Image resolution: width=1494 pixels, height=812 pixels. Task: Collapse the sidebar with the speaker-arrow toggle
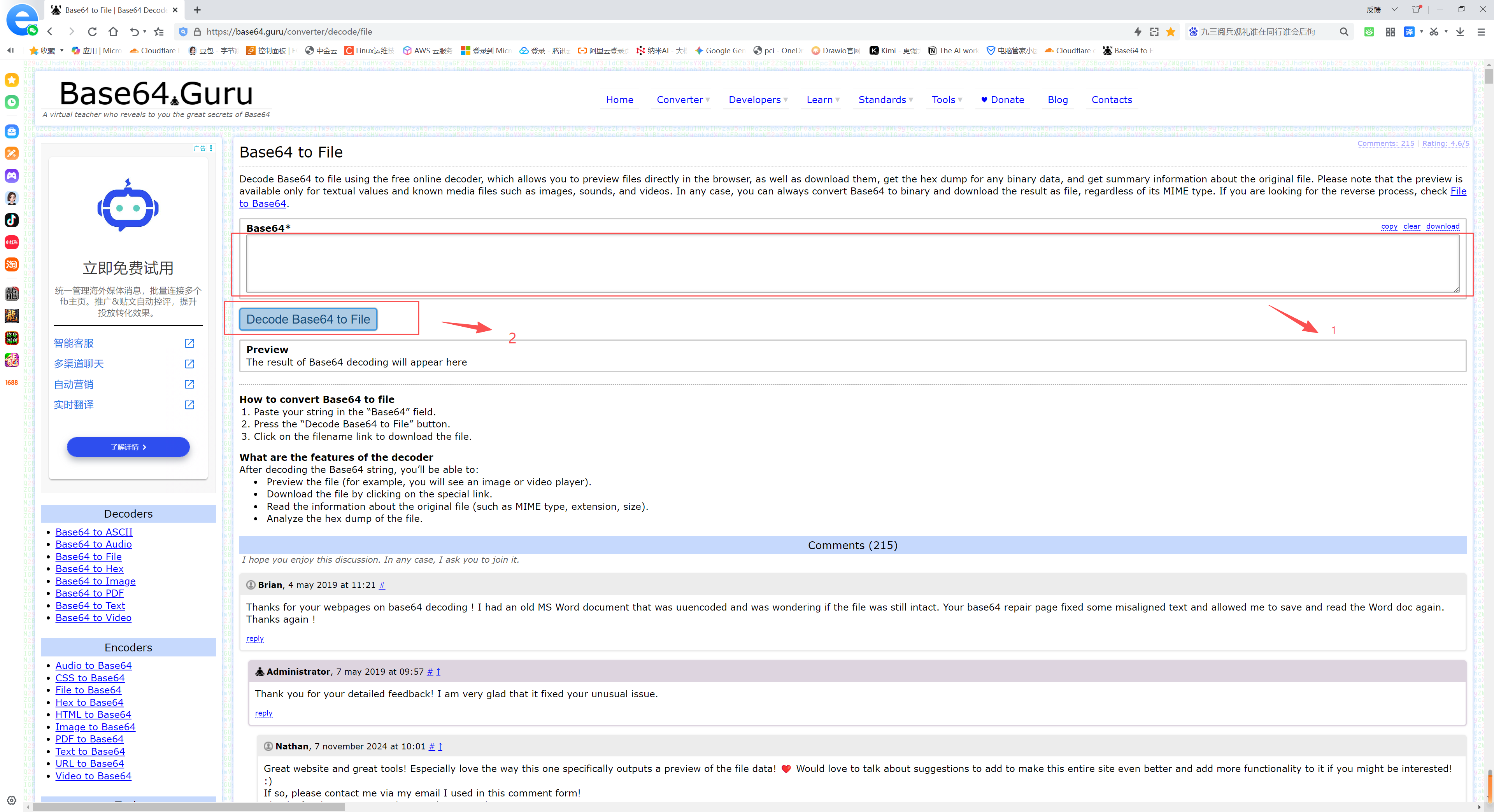(x=11, y=51)
